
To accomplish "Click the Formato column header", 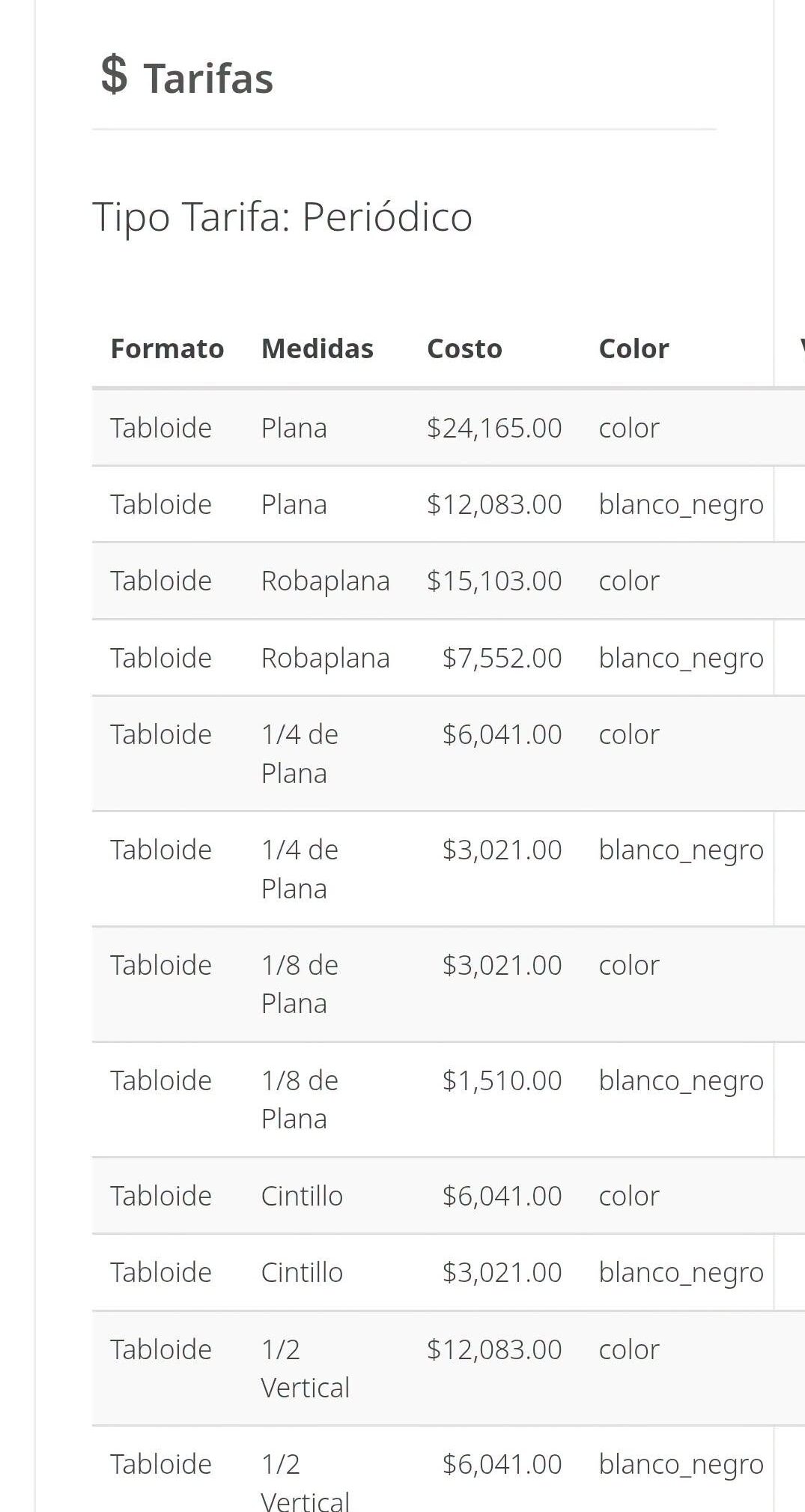I will [x=167, y=348].
